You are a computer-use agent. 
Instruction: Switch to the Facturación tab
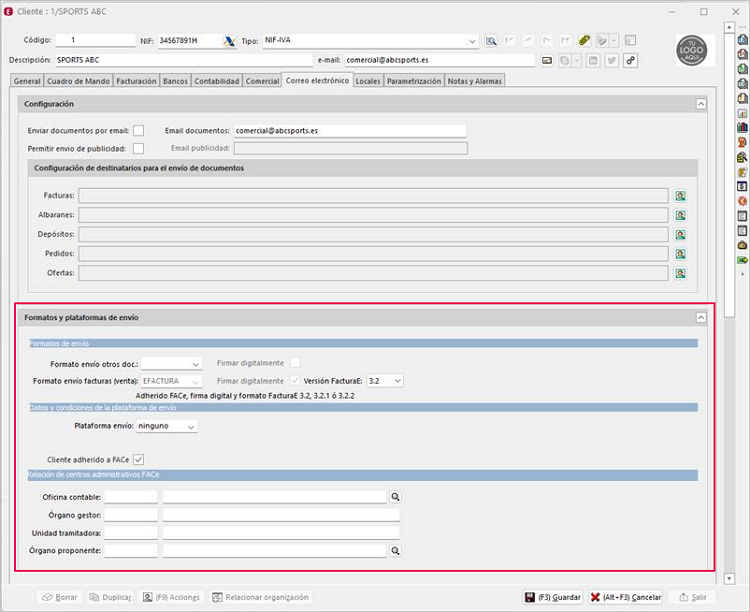coord(136,81)
